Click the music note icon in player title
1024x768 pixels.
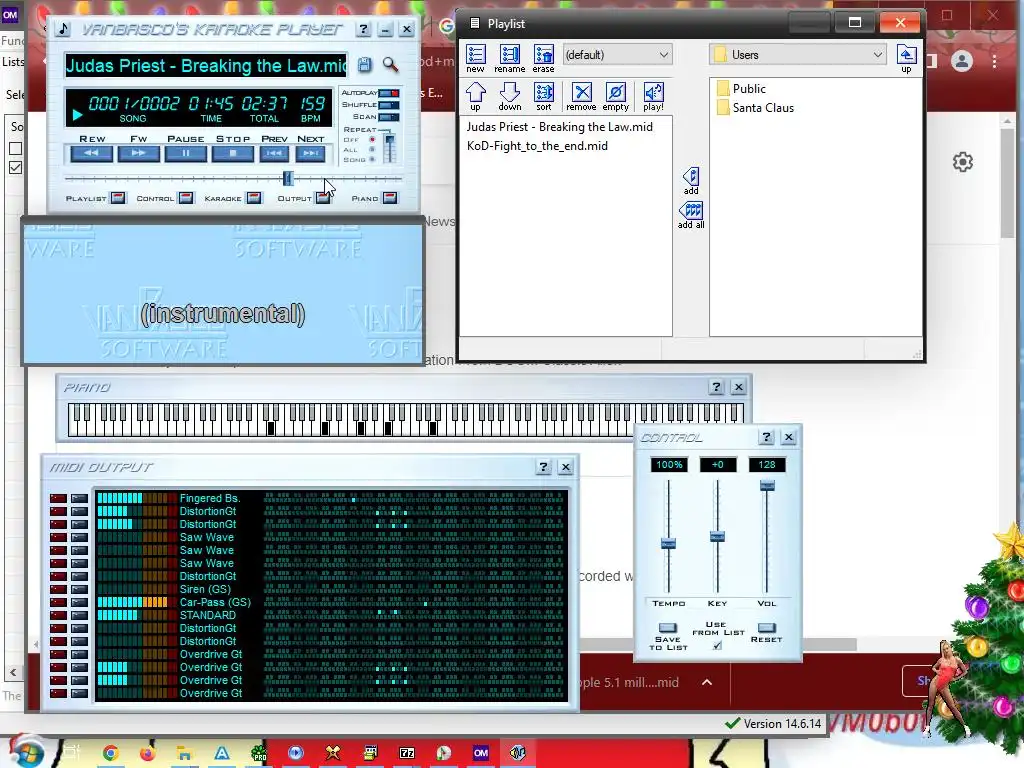(x=63, y=29)
